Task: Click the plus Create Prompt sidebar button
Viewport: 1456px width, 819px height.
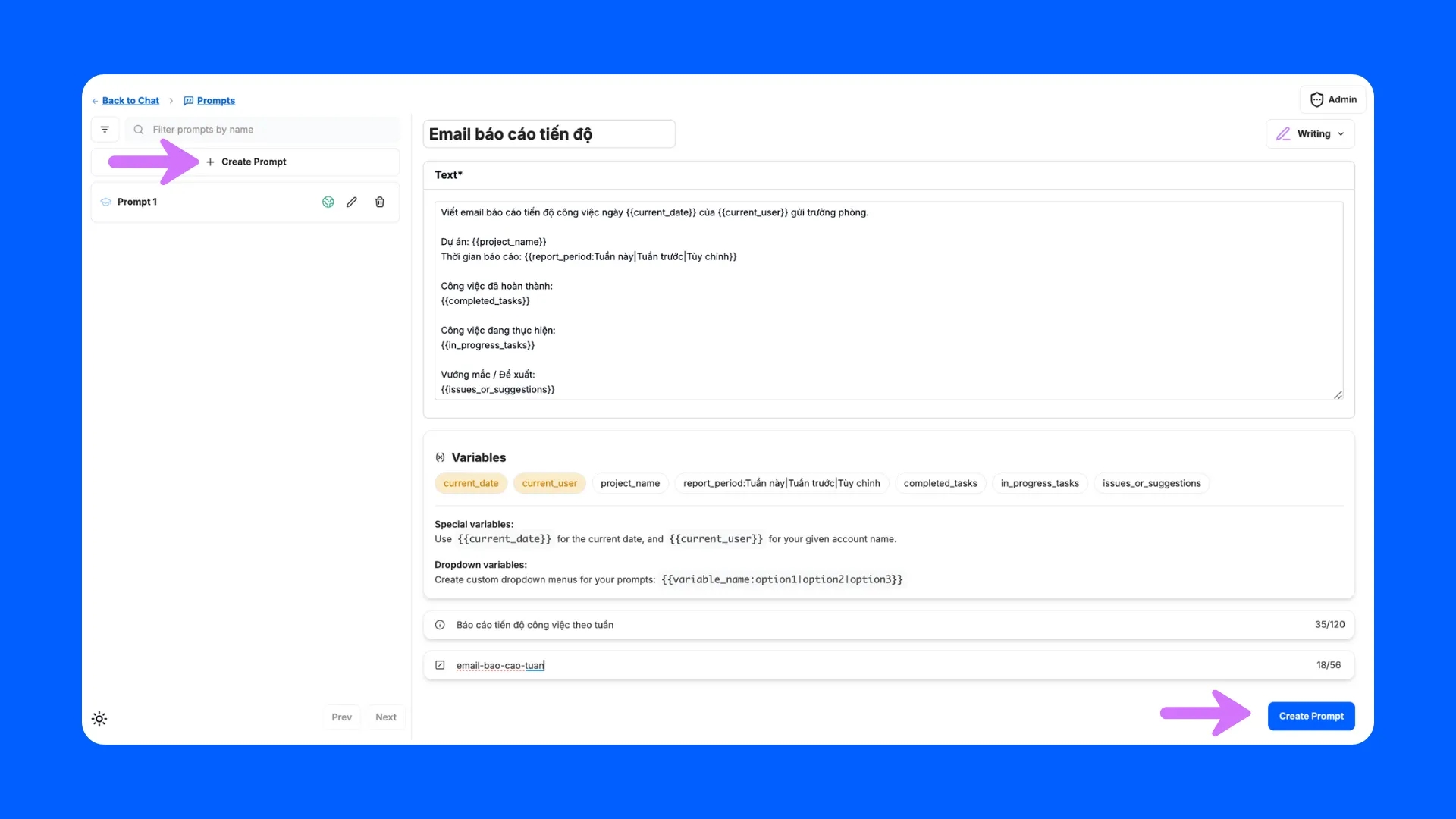Action: click(246, 162)
